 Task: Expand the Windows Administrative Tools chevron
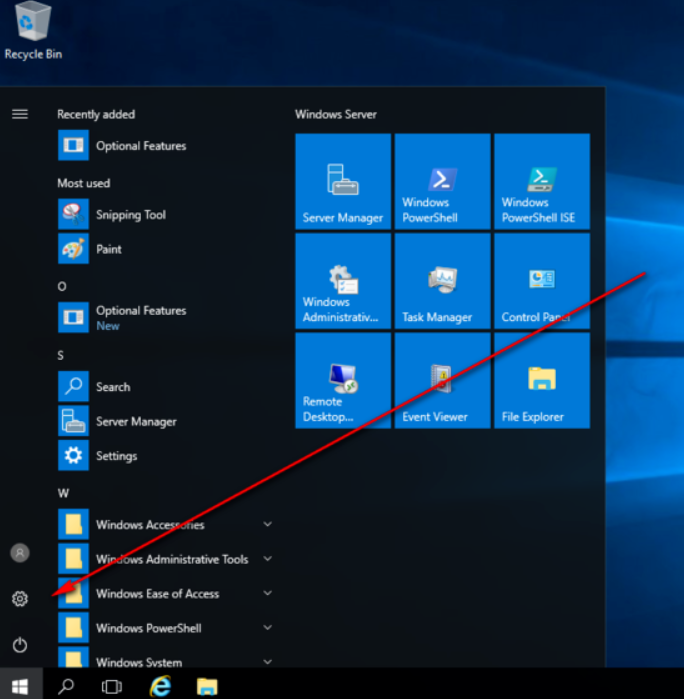pyautogui.click(x=268, y=558)
